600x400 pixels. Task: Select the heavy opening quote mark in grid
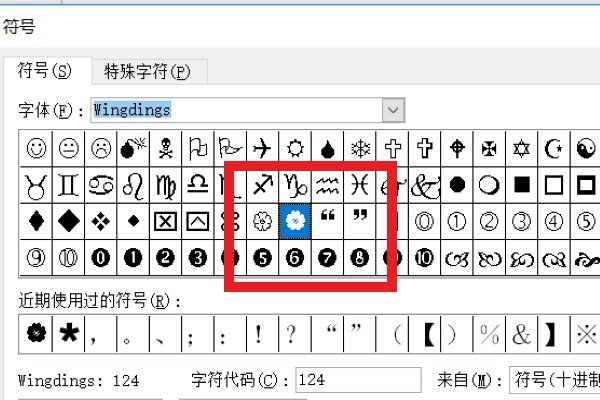[x=327, y=221]
